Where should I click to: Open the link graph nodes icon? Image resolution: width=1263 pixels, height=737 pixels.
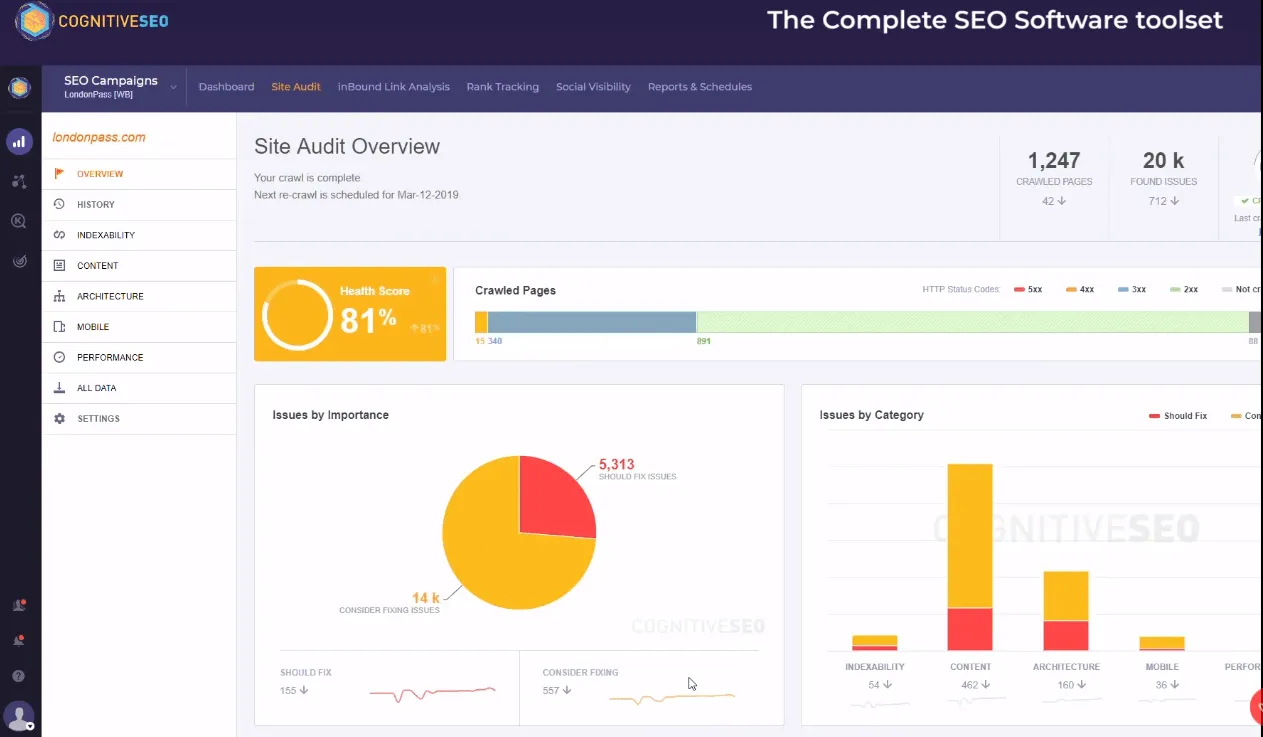point(19,181)
